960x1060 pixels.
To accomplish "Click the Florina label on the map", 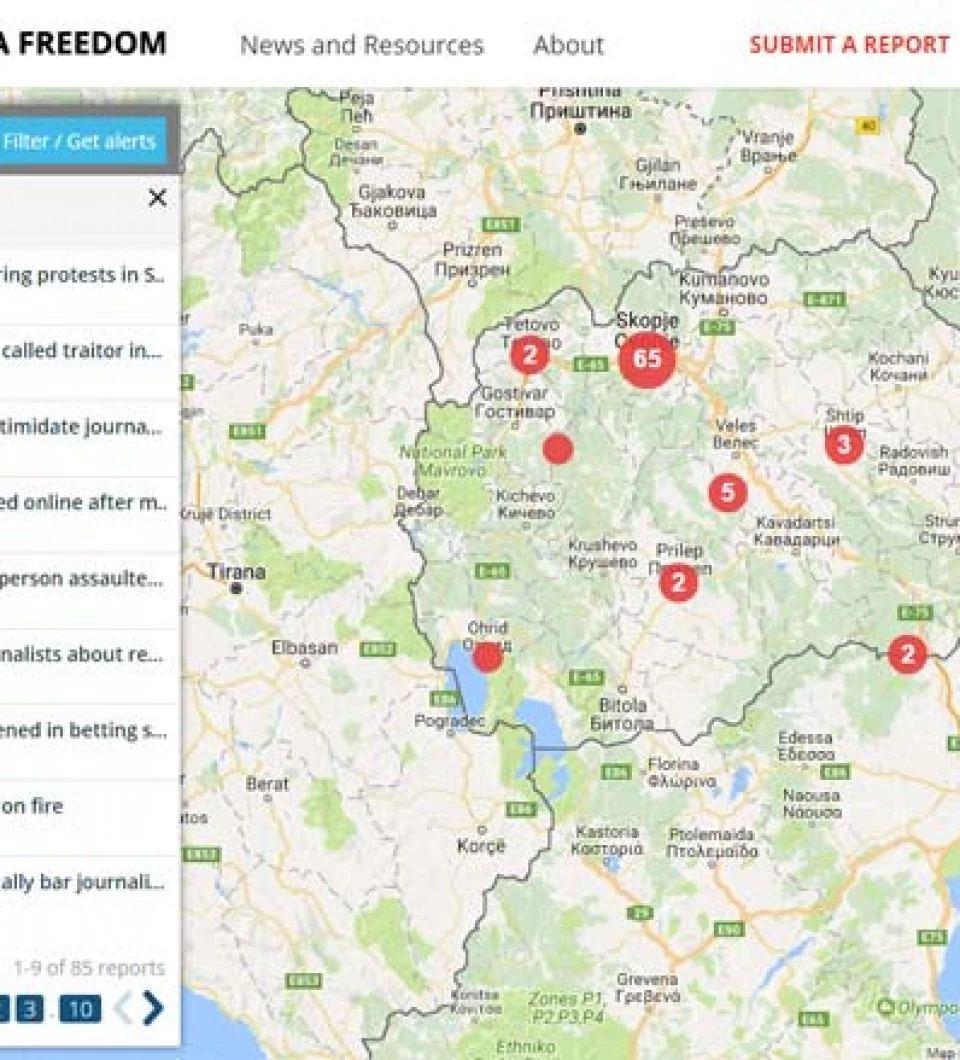I will [x=681, y=773].
